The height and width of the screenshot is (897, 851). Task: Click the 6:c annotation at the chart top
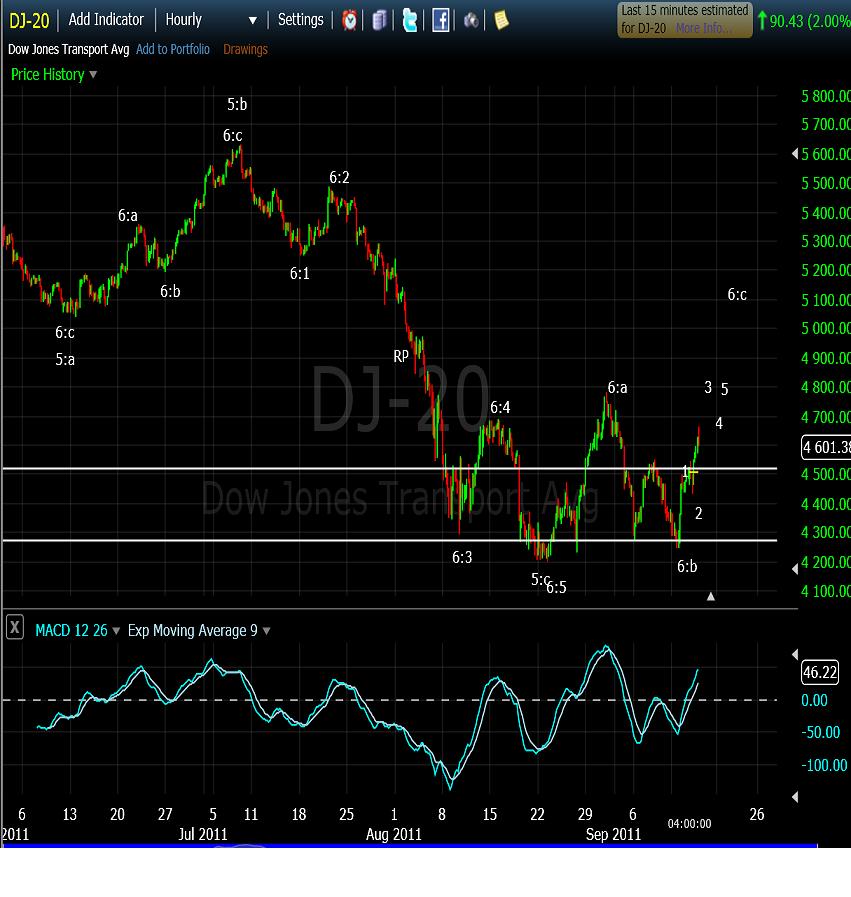233,136
